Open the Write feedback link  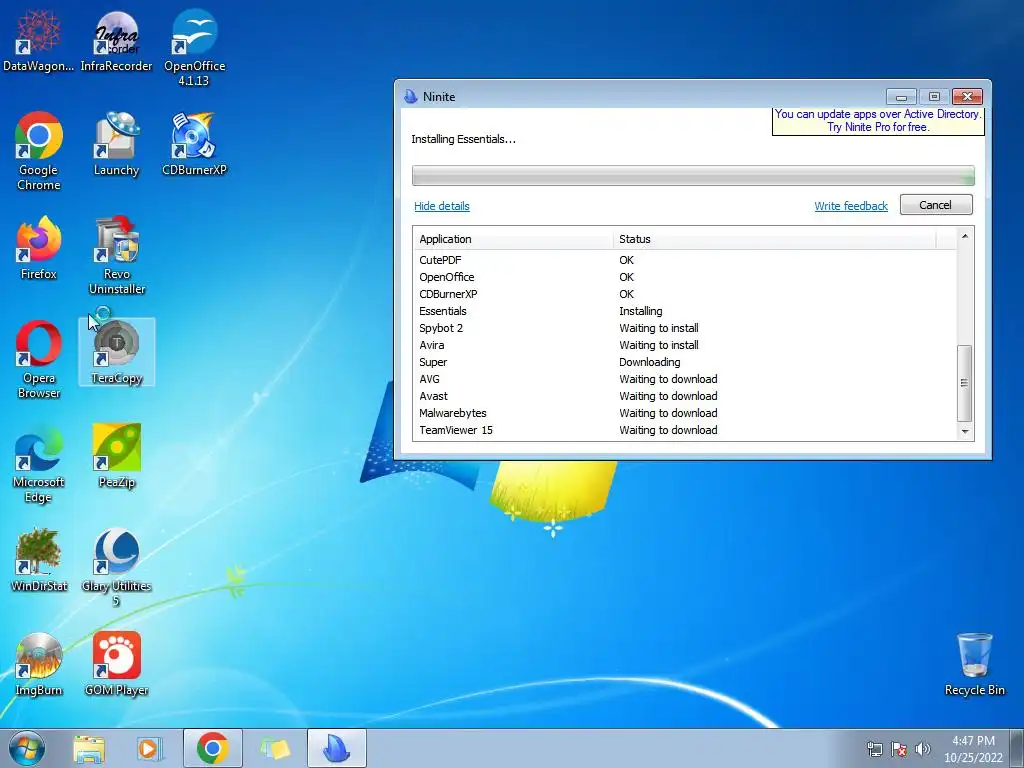(851, 206)
